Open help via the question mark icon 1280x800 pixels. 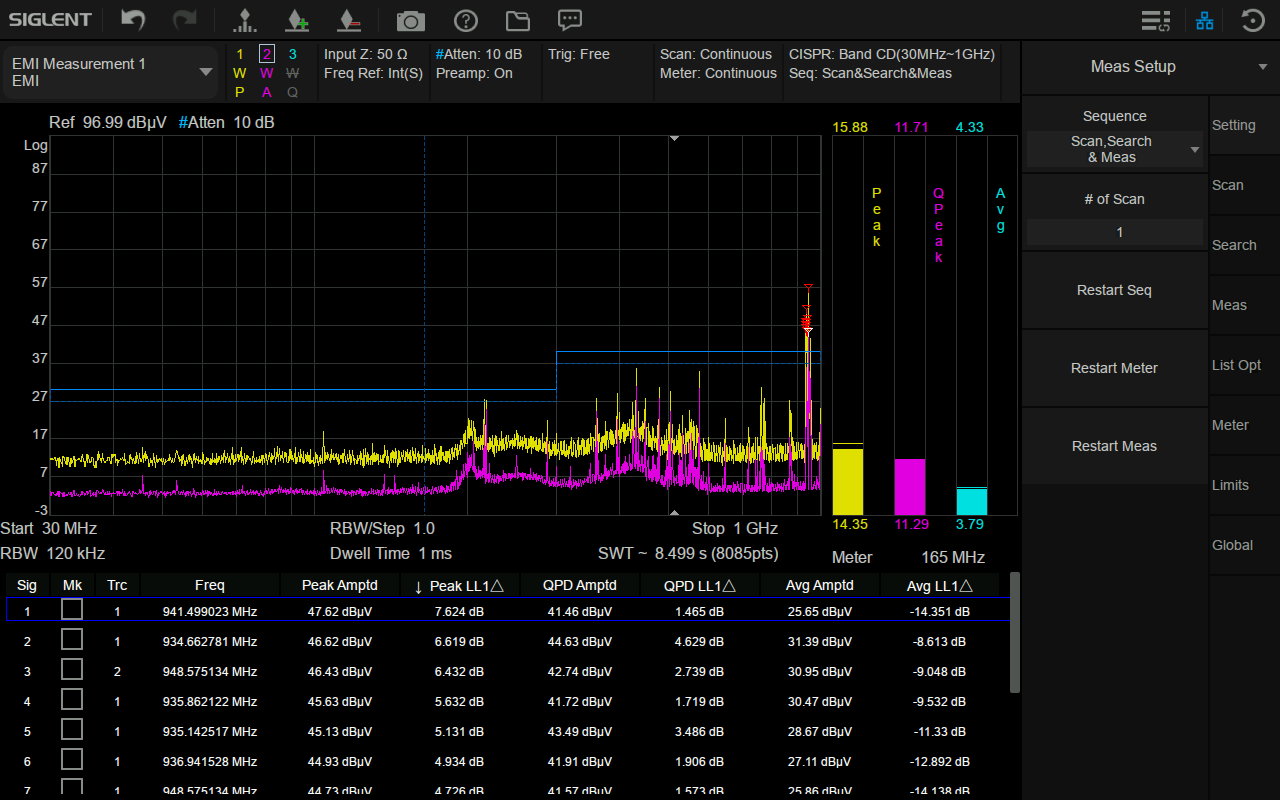[465, 20]
